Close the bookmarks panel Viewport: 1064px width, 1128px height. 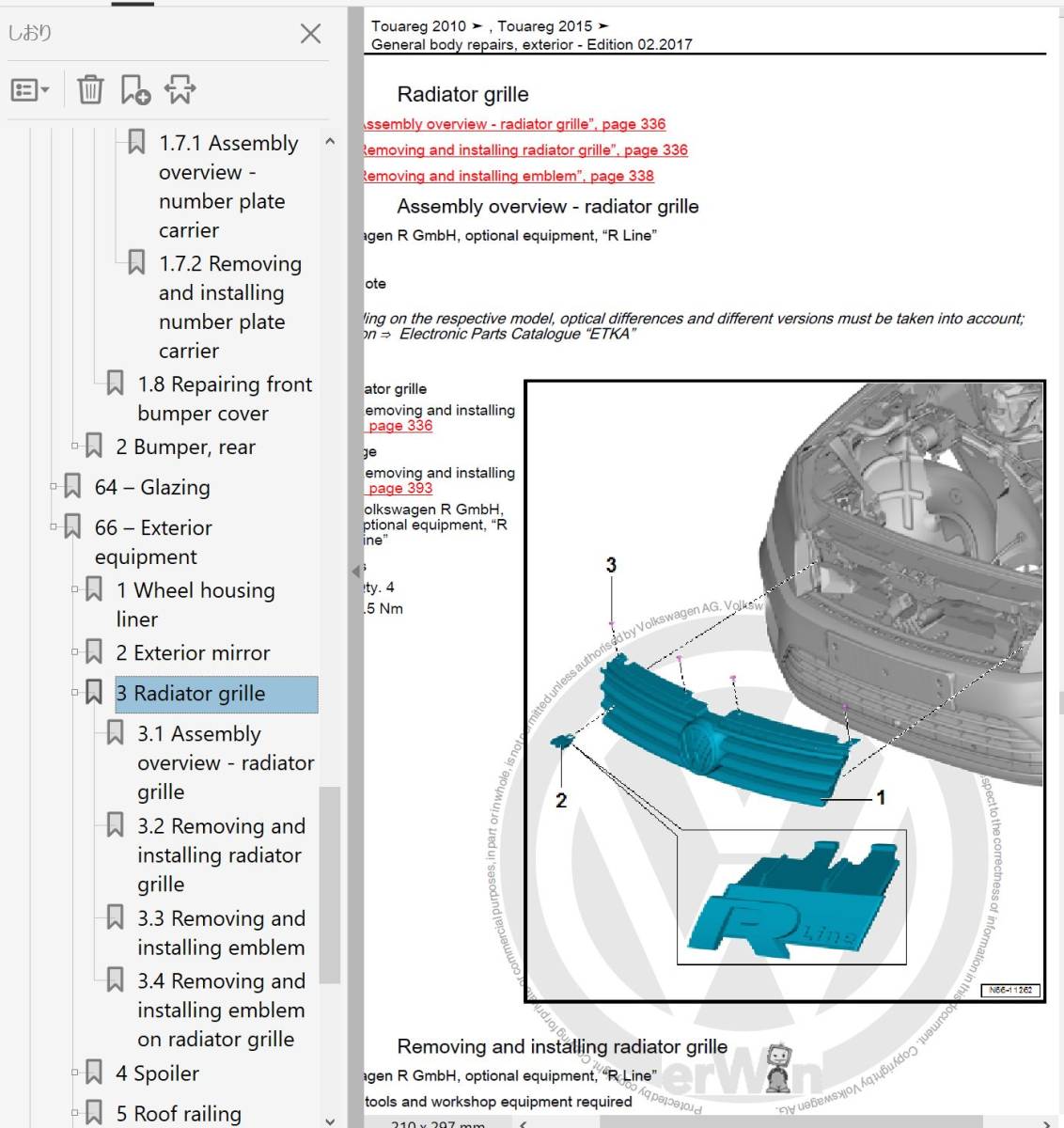point(310,34)
